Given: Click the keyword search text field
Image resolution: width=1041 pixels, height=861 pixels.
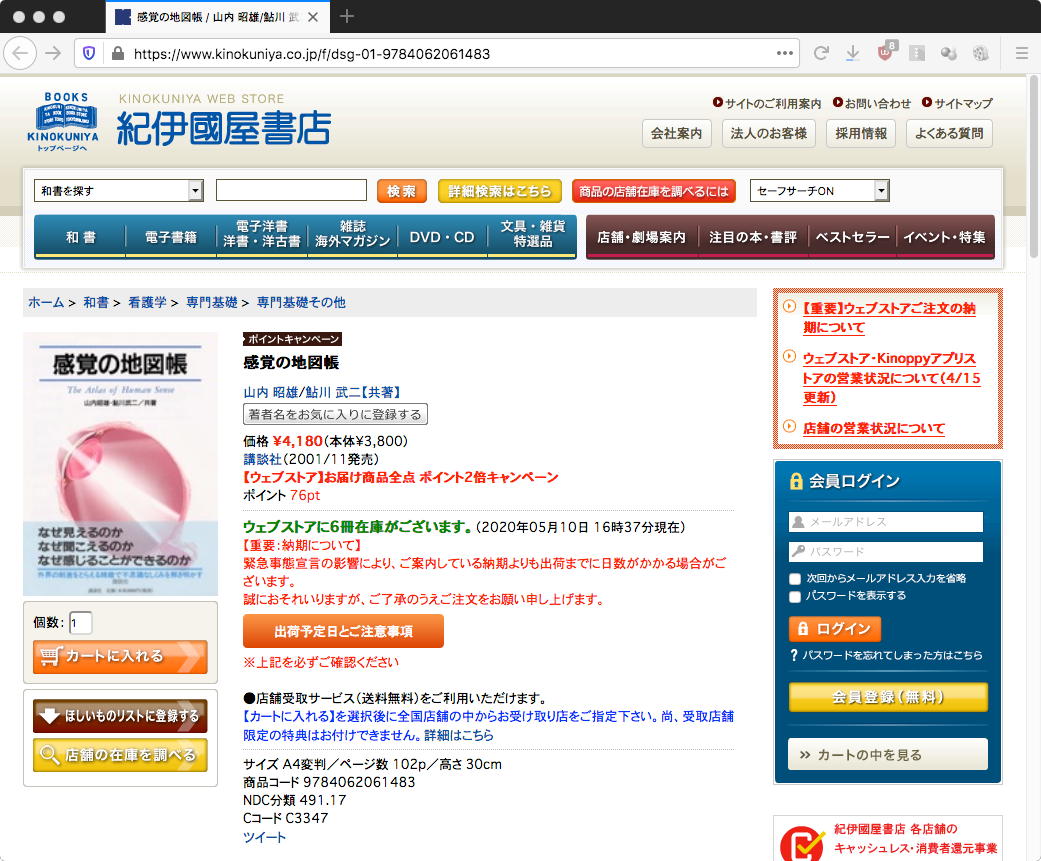Looking at the screenshot, I should 291,190.
